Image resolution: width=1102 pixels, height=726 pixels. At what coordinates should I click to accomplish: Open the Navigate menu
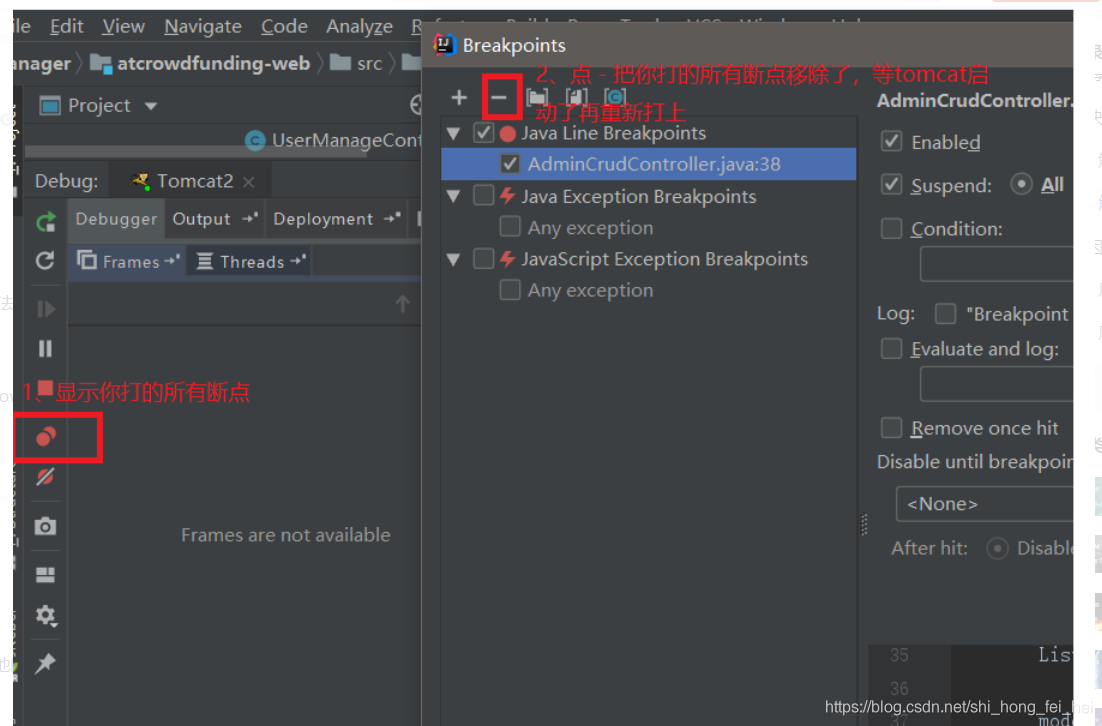pyautogui.click(x=203, y=27)
